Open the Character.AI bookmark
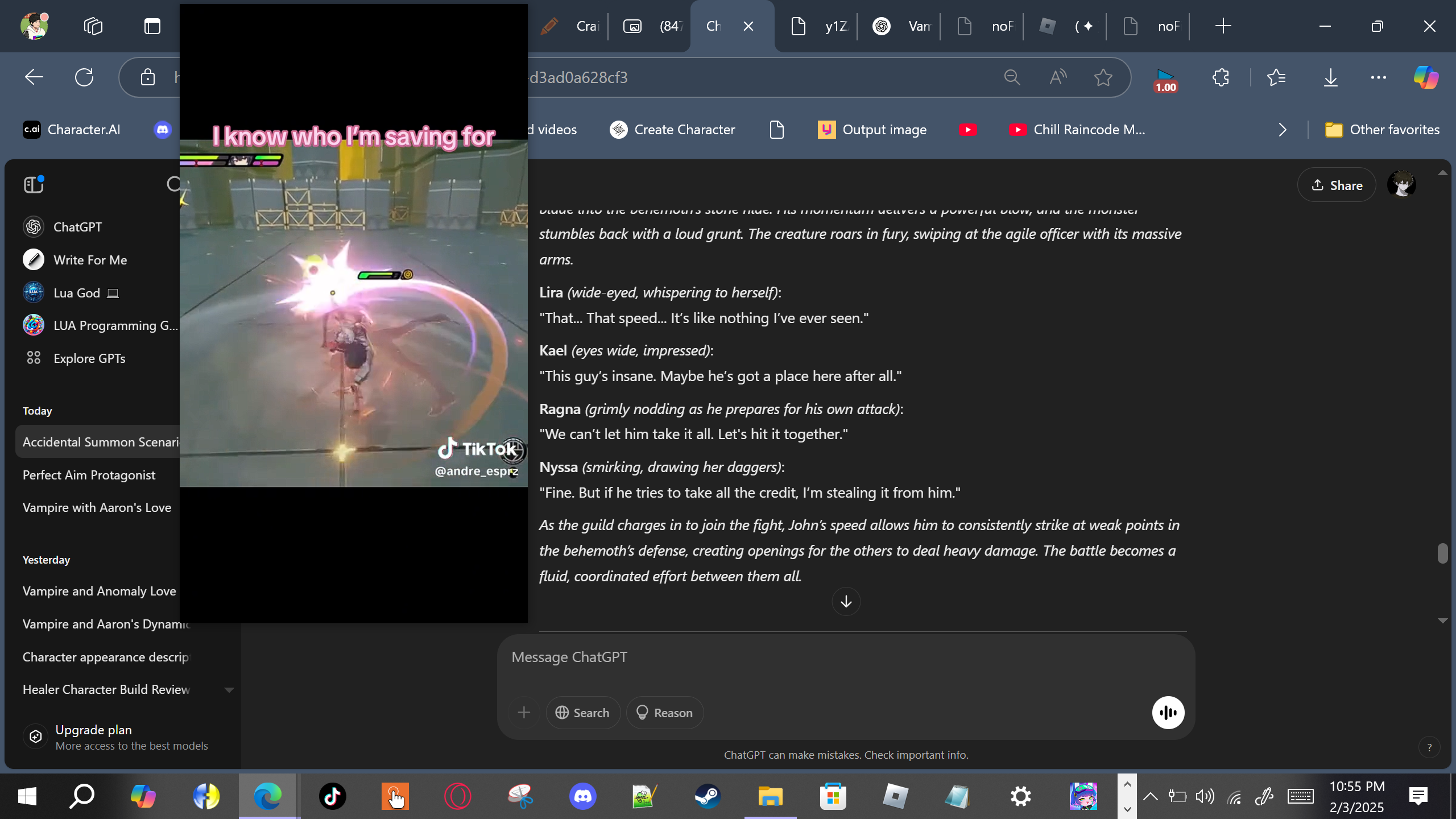1456x819 pixels. click(x=72, y=130)
